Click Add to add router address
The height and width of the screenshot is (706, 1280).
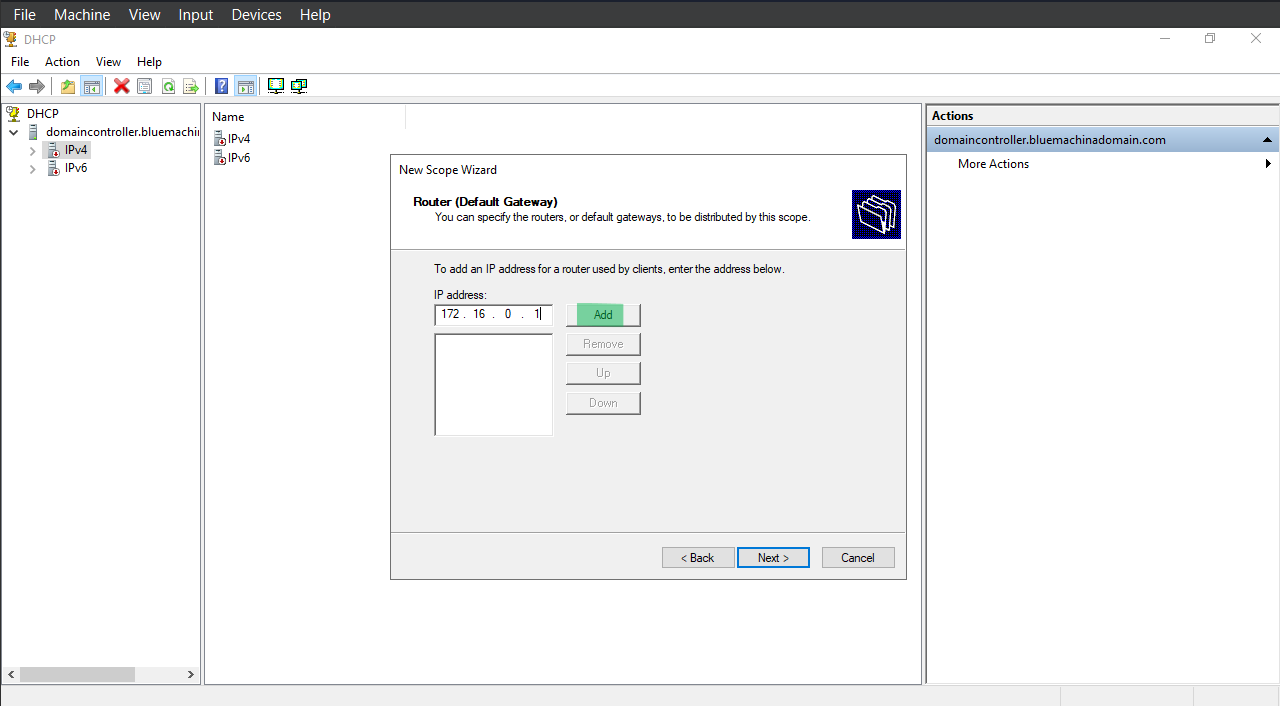[x=603, y=314]
